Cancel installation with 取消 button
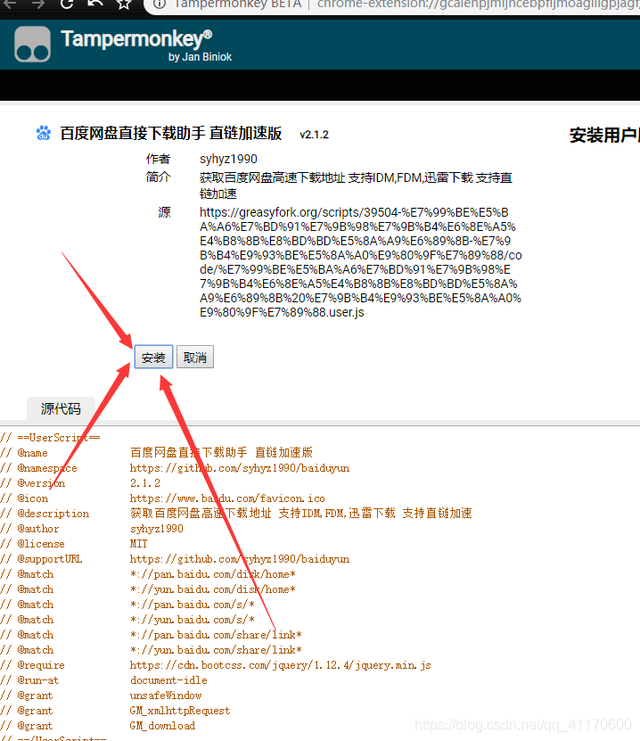The width and height of the screenshot is (640, 741). click(195, 357)
